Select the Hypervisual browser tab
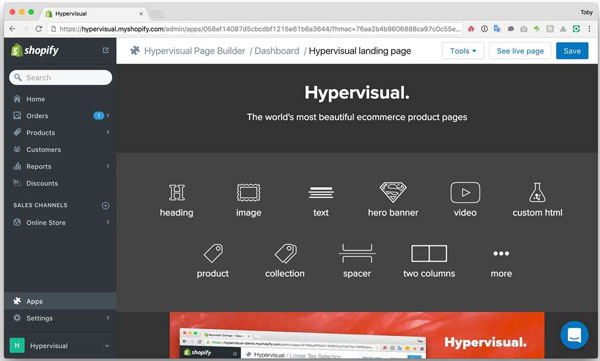Image resolution: width=600 pixels, height=361 pixels. (x=94, y=13)
